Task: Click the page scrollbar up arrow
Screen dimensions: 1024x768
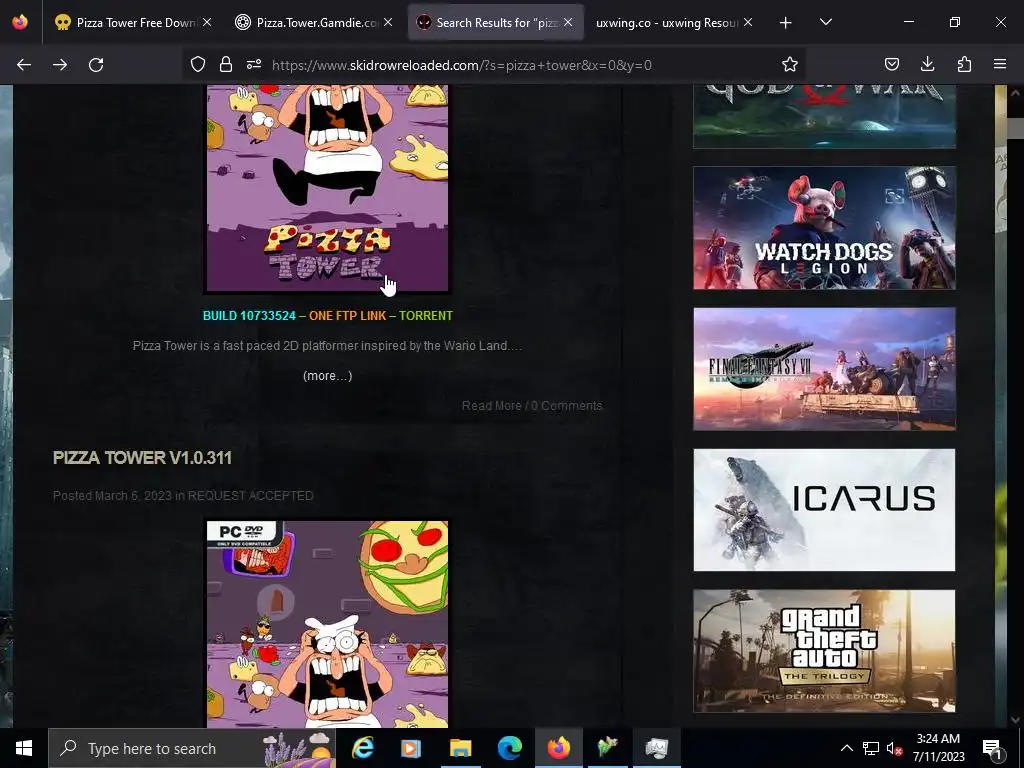Action: (x=1015, y=93)
